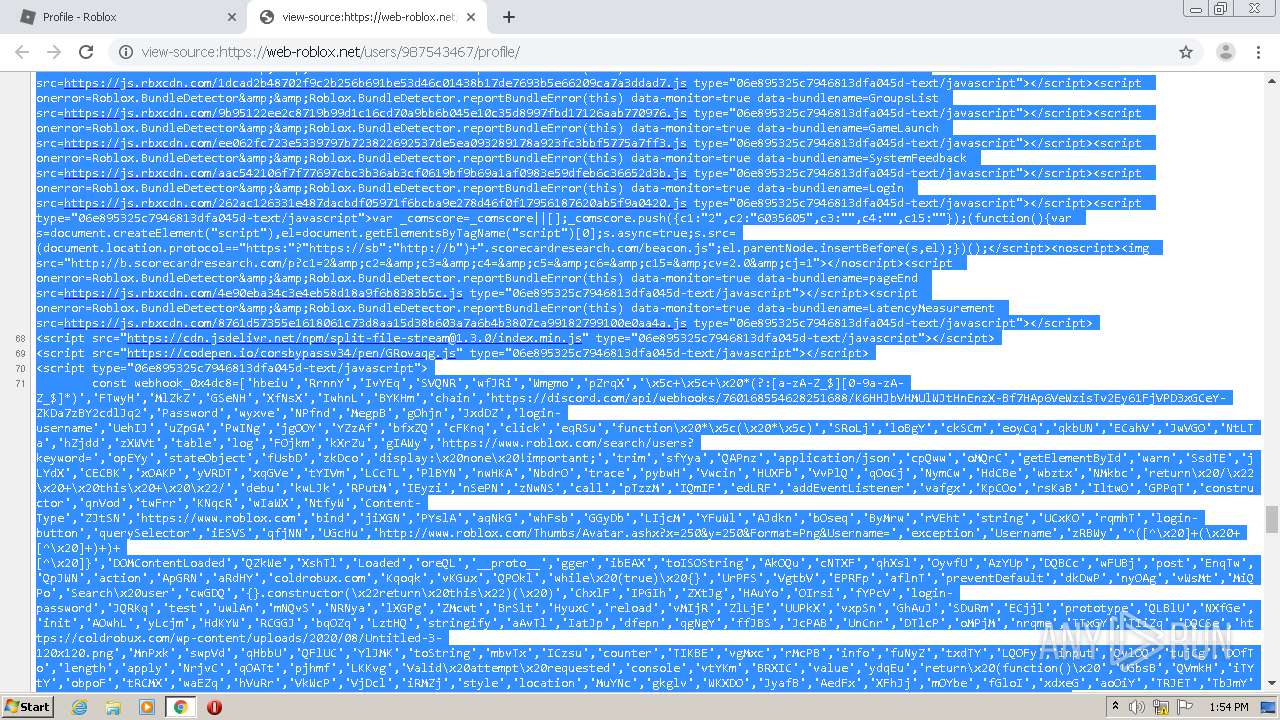This screenshot has width=1280, height=720.
Task: Open Chrome three-dot menu
Action: (x=1258, y=52)
